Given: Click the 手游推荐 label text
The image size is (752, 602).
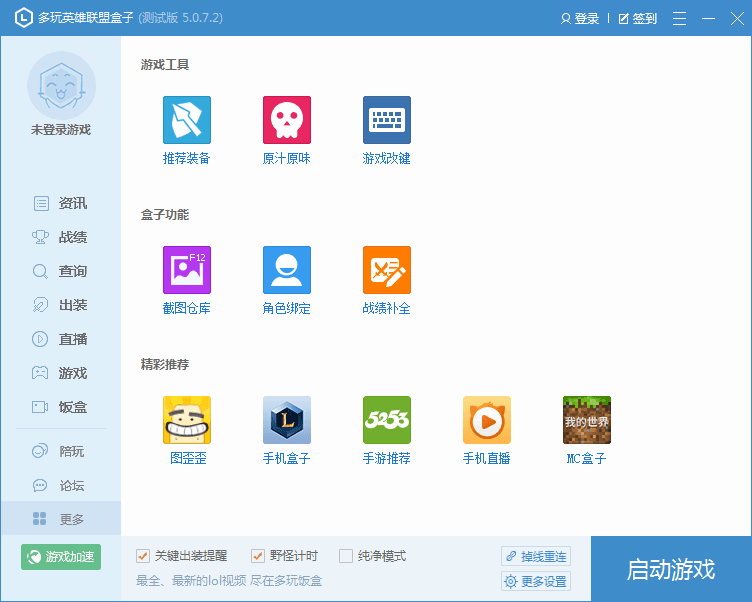Looking at the screenshot, I should [387, 458].
